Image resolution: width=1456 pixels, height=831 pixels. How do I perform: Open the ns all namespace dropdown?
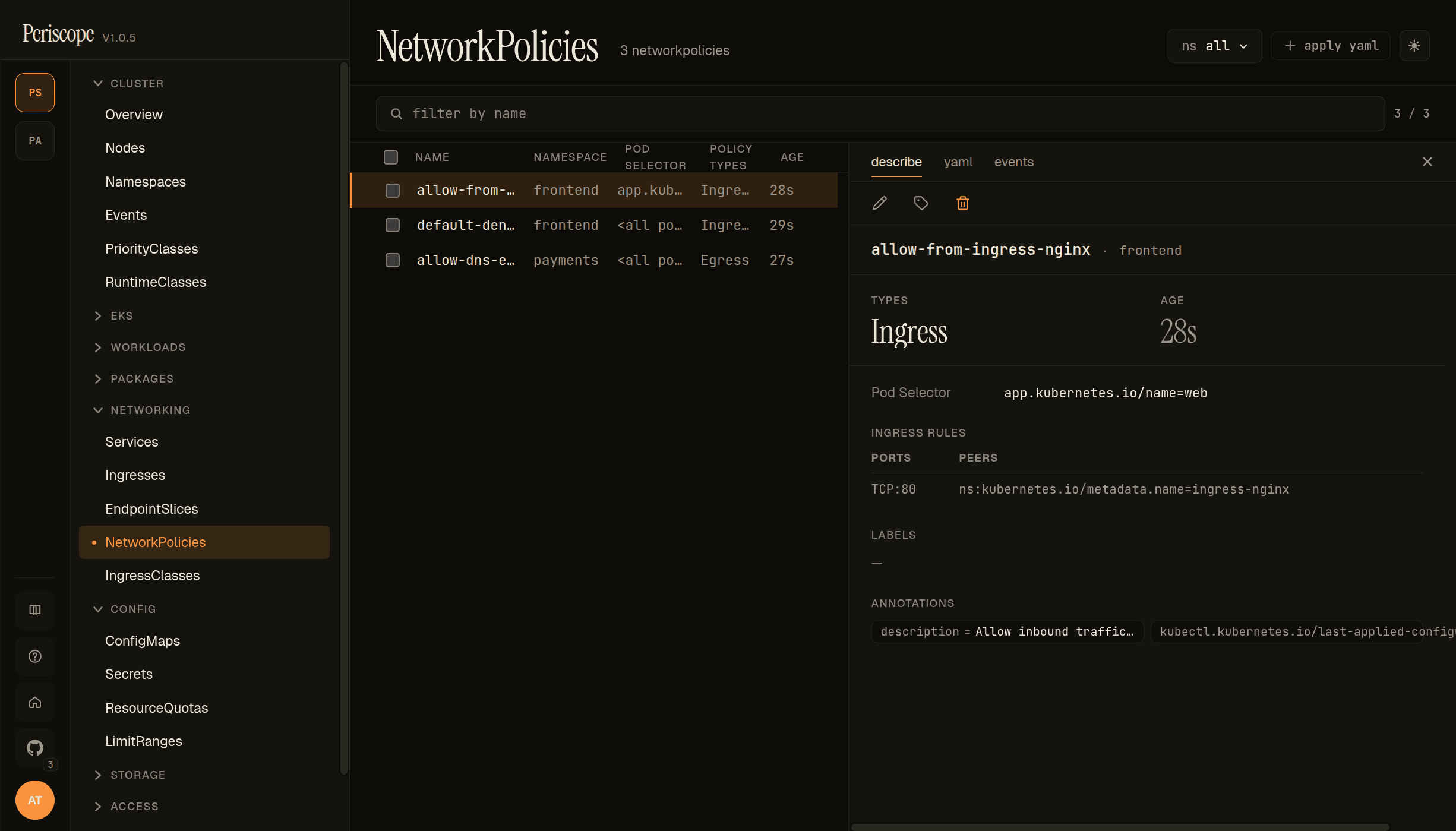point(1215,46)
